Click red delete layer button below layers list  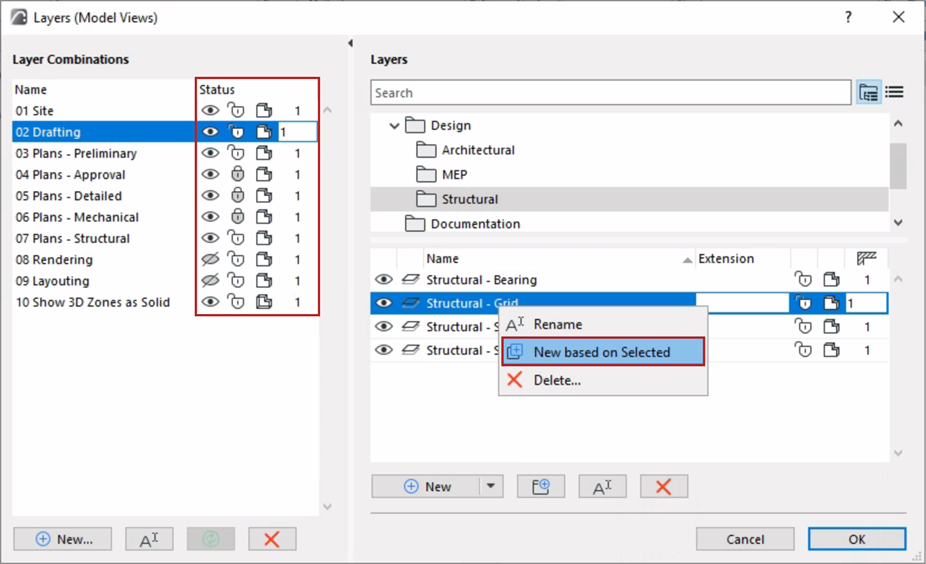click(664, 487)
